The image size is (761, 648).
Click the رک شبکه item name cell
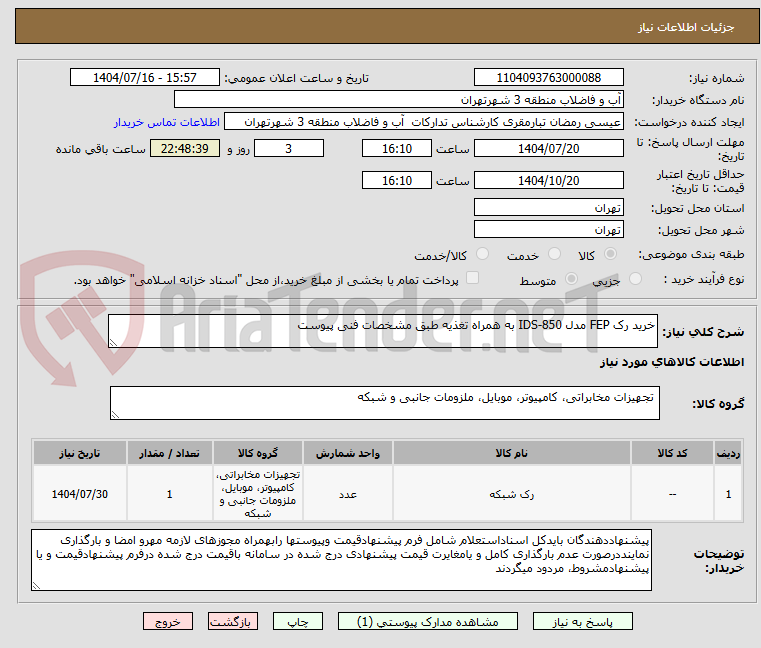click(x=512, y=494)
